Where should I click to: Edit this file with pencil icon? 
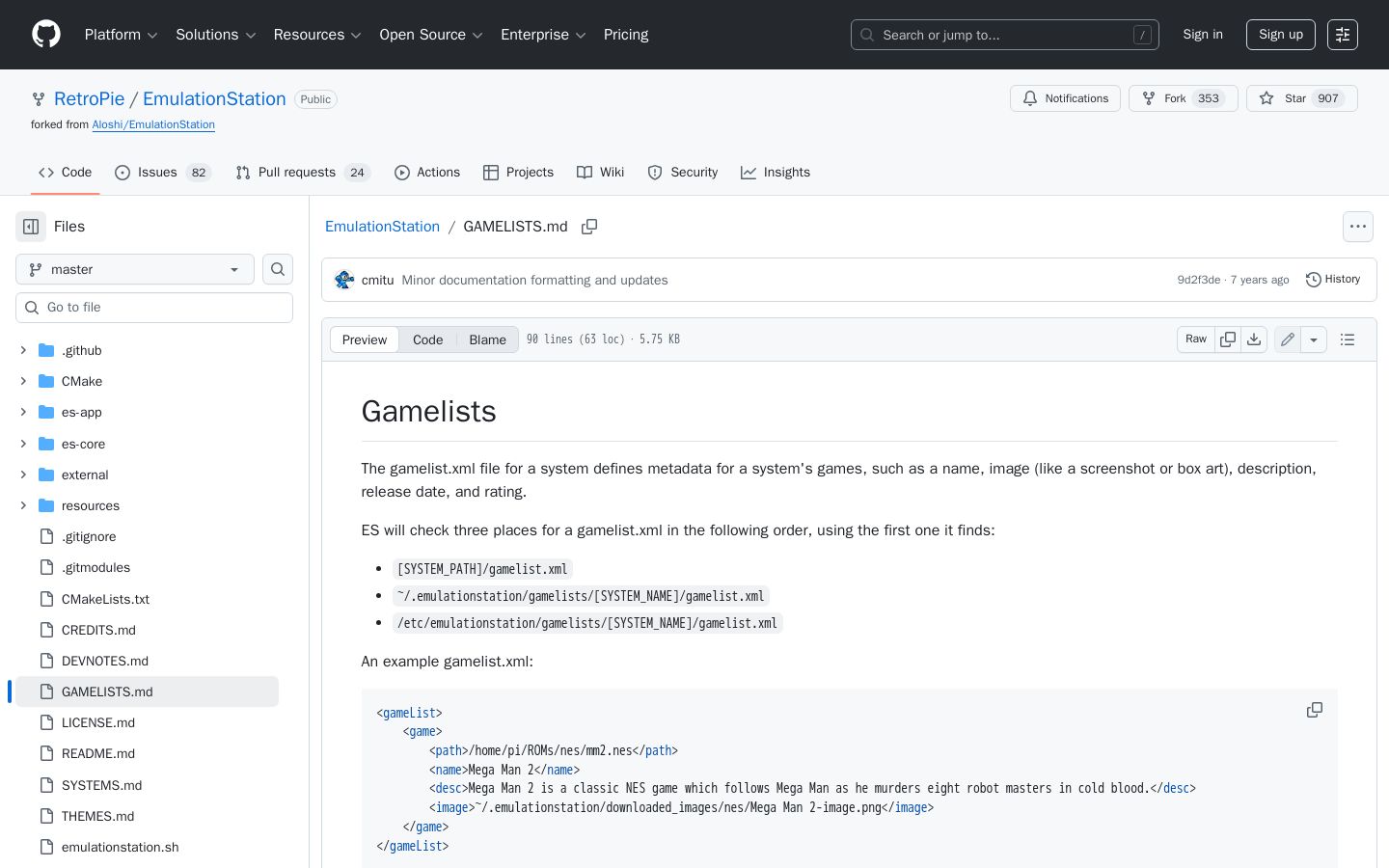(1288, 339)
